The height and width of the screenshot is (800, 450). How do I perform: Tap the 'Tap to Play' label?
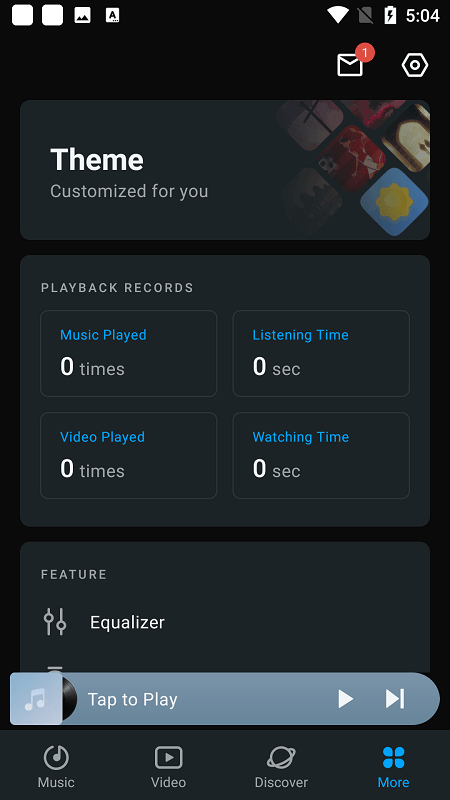pyautogui.click(x=133, y=699)
